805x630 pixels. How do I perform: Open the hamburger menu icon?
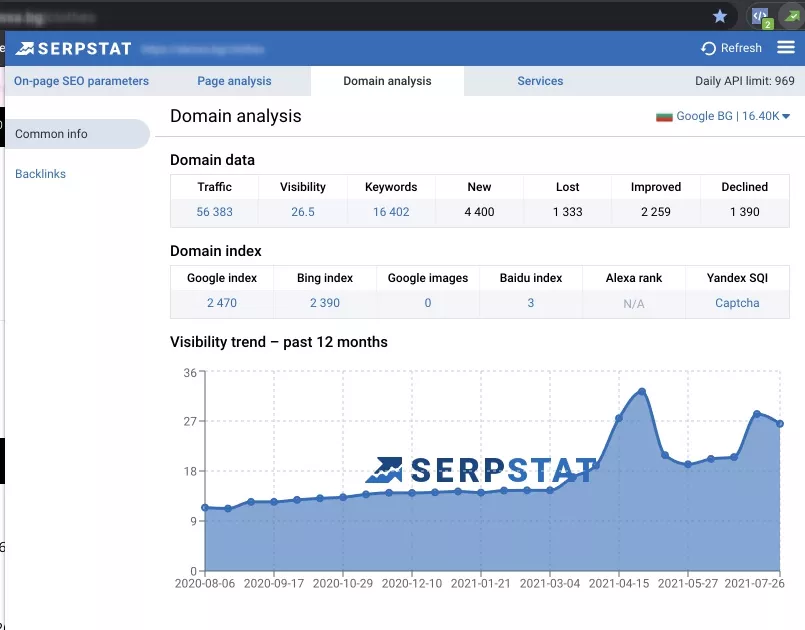[785, 48]
